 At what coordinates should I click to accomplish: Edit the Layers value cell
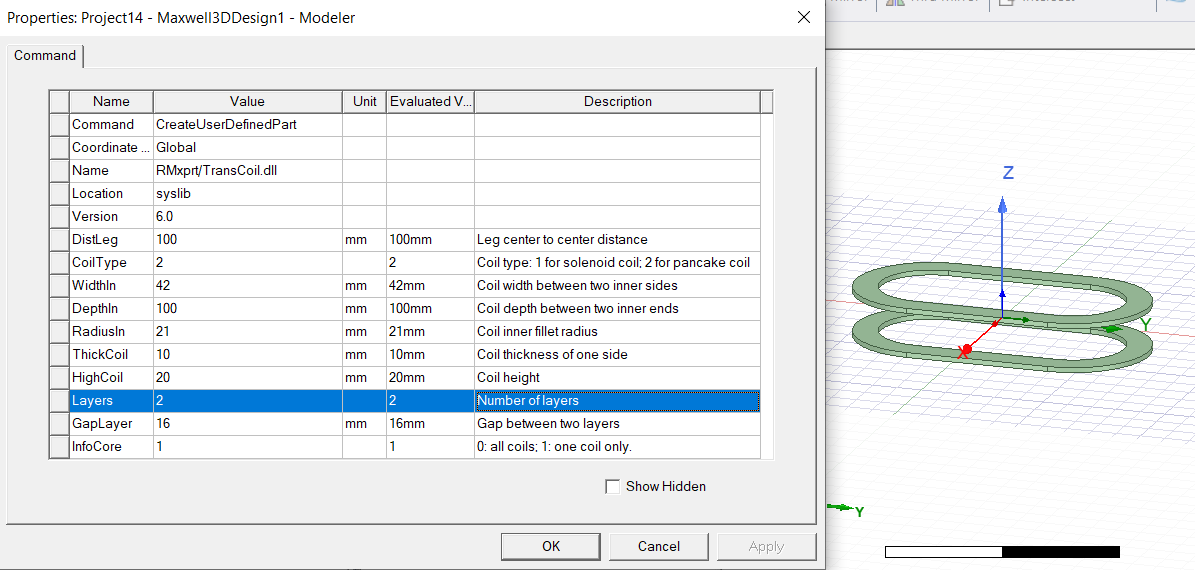coord(247,401)
